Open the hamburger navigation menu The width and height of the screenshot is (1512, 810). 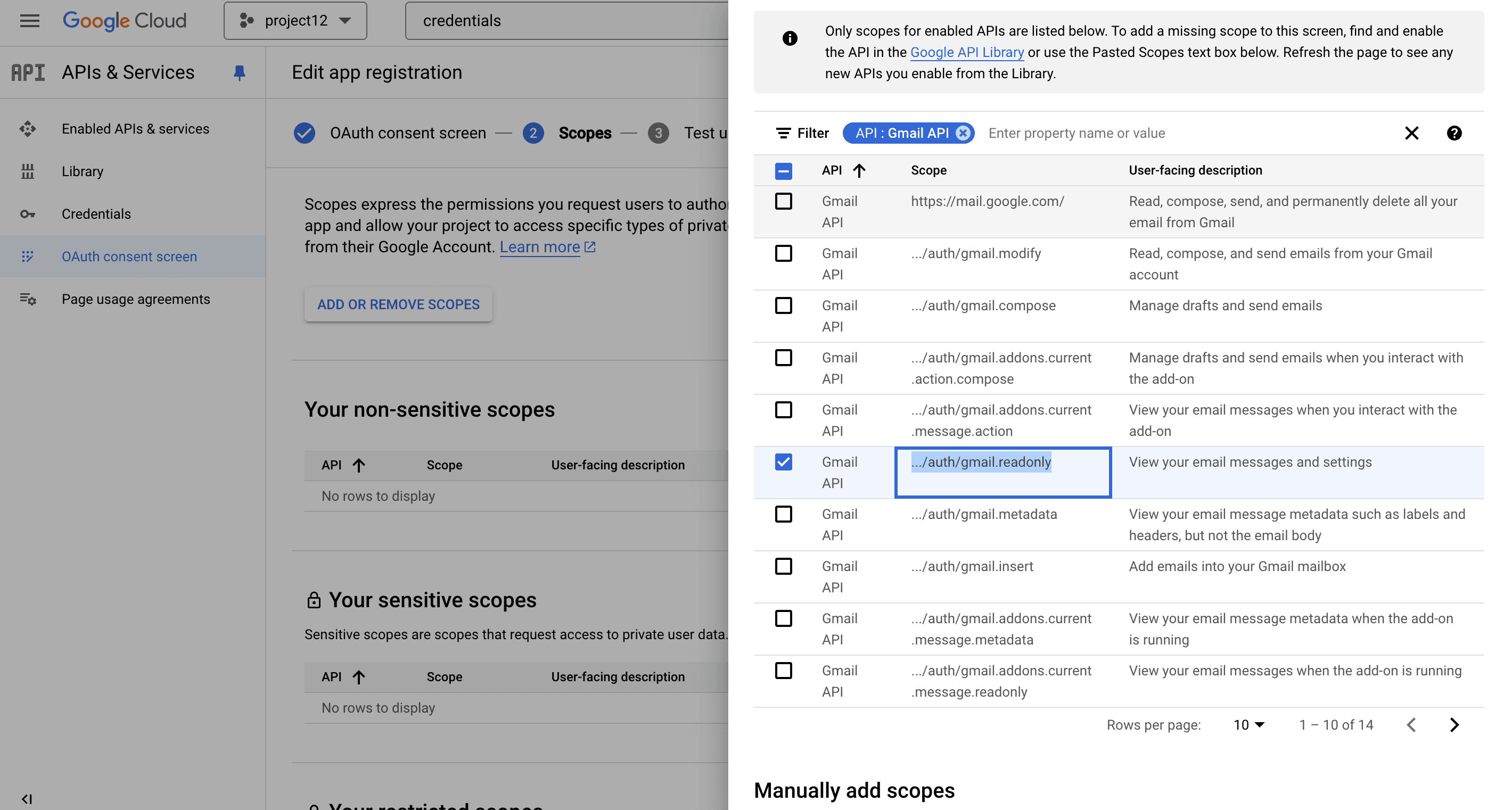point(29,21)
